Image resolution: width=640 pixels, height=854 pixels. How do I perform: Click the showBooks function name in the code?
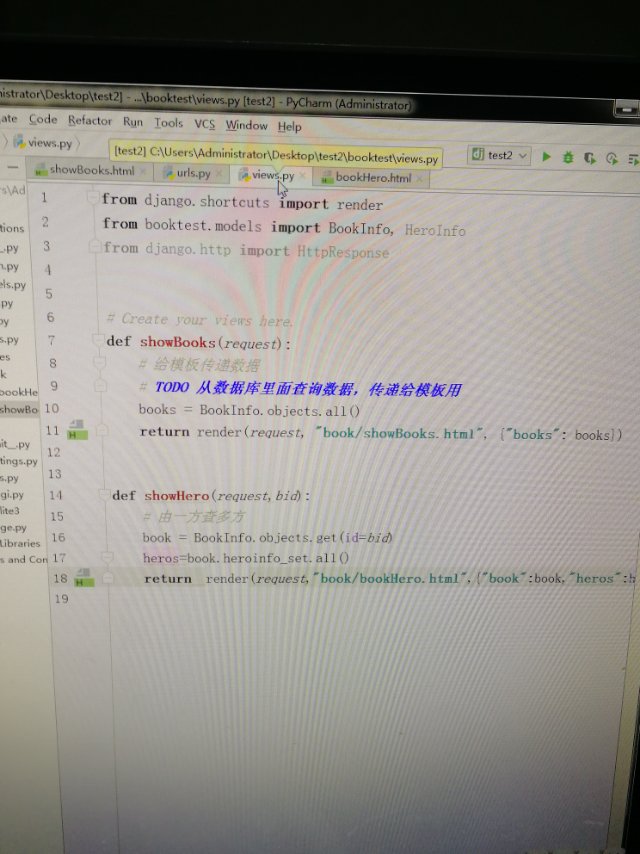tap(178, 342)
